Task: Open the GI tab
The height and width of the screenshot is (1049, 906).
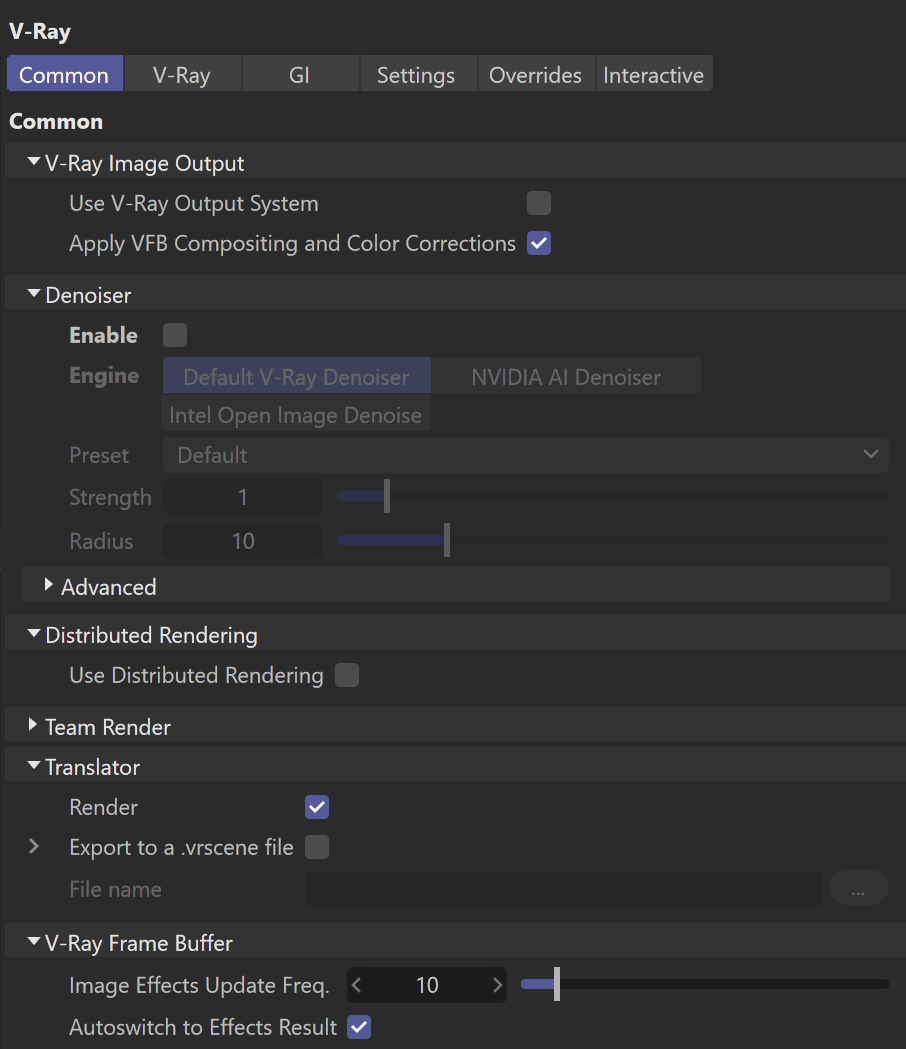Action: (299, 74)
